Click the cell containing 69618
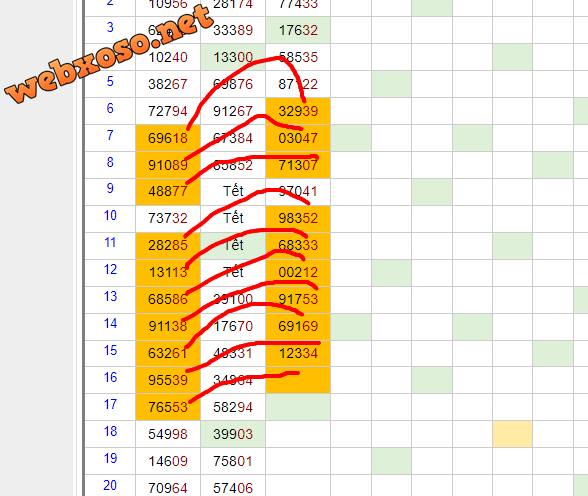This screenshot has width=588, height=496. coord(168,138)
